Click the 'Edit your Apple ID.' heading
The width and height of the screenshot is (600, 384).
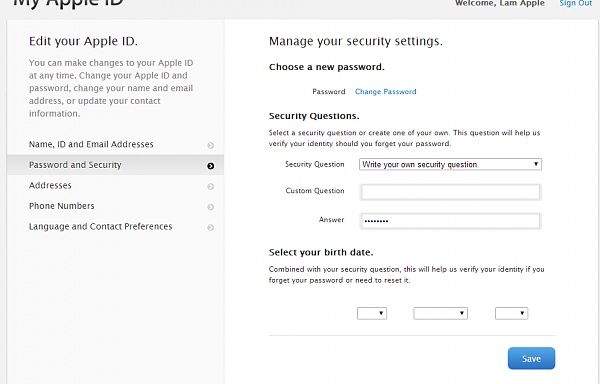pos(83,41)
